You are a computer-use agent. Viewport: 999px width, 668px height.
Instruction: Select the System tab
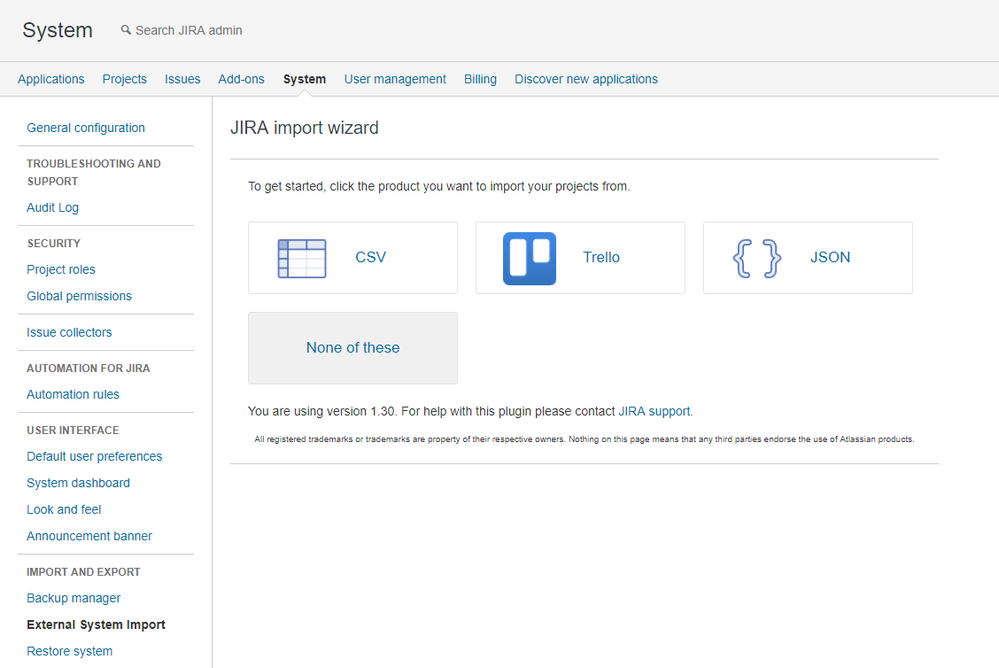[305, 79]
